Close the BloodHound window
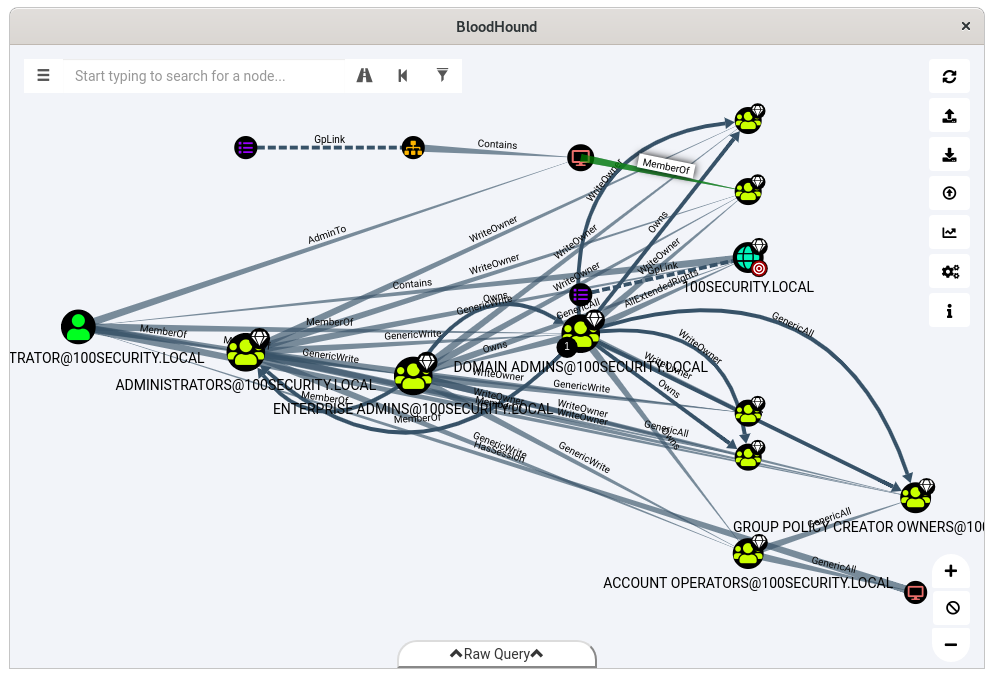The height and width of the screenshot is (678, 994). point(965,26)
